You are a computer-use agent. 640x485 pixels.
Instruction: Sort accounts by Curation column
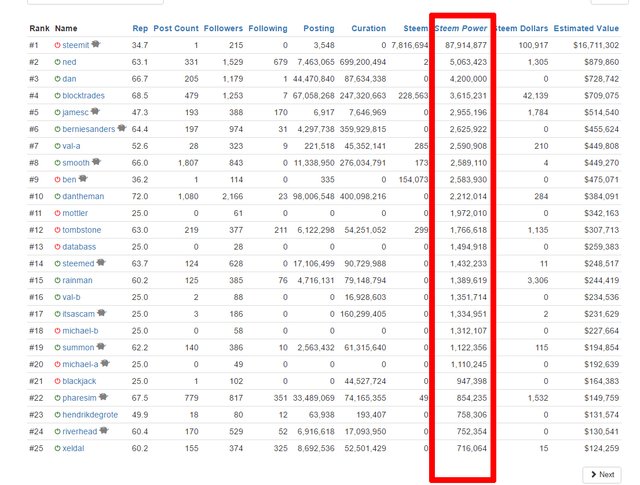click(x=369, y=29)
